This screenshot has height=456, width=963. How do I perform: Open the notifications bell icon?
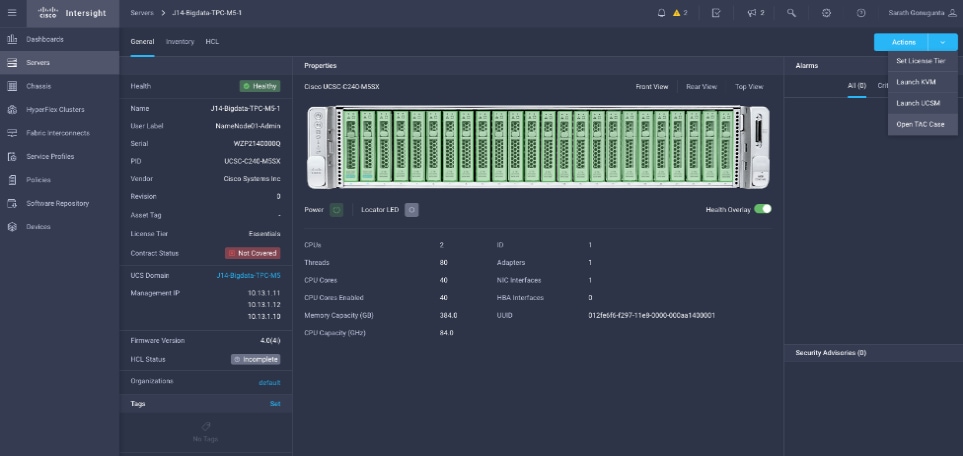661,13
